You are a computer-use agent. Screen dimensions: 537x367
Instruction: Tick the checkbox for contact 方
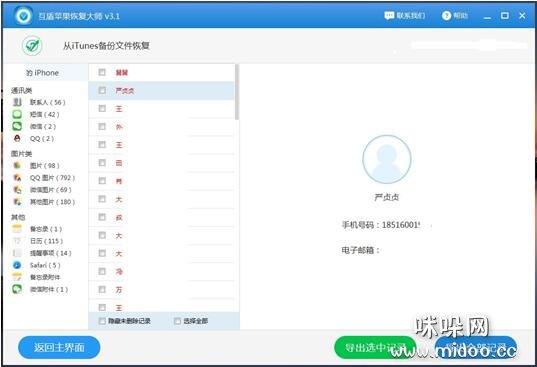click(102, 290)
